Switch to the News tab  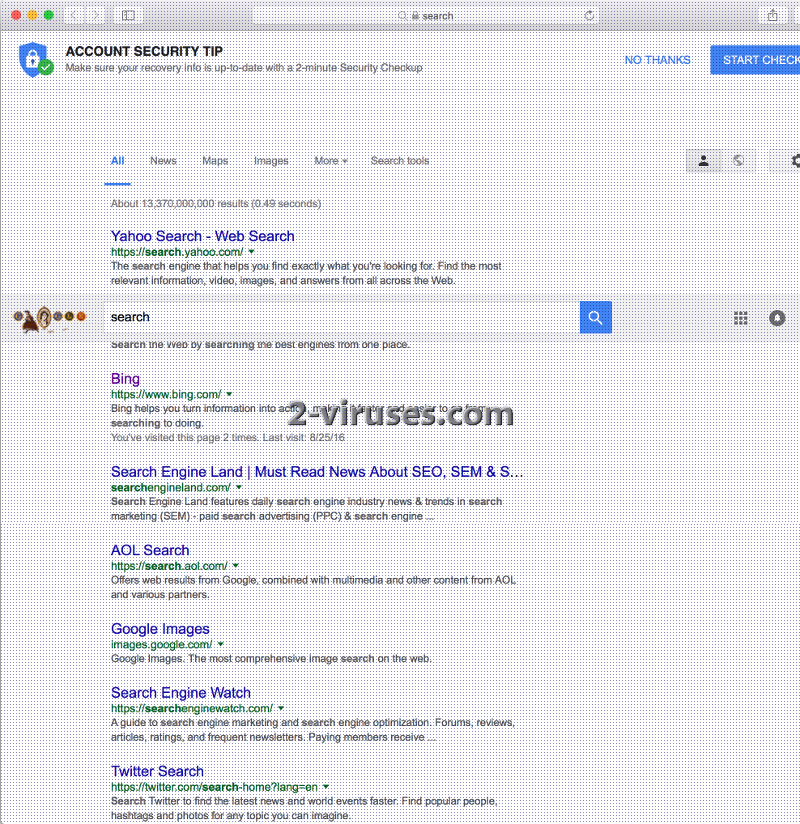pos(163,161)
